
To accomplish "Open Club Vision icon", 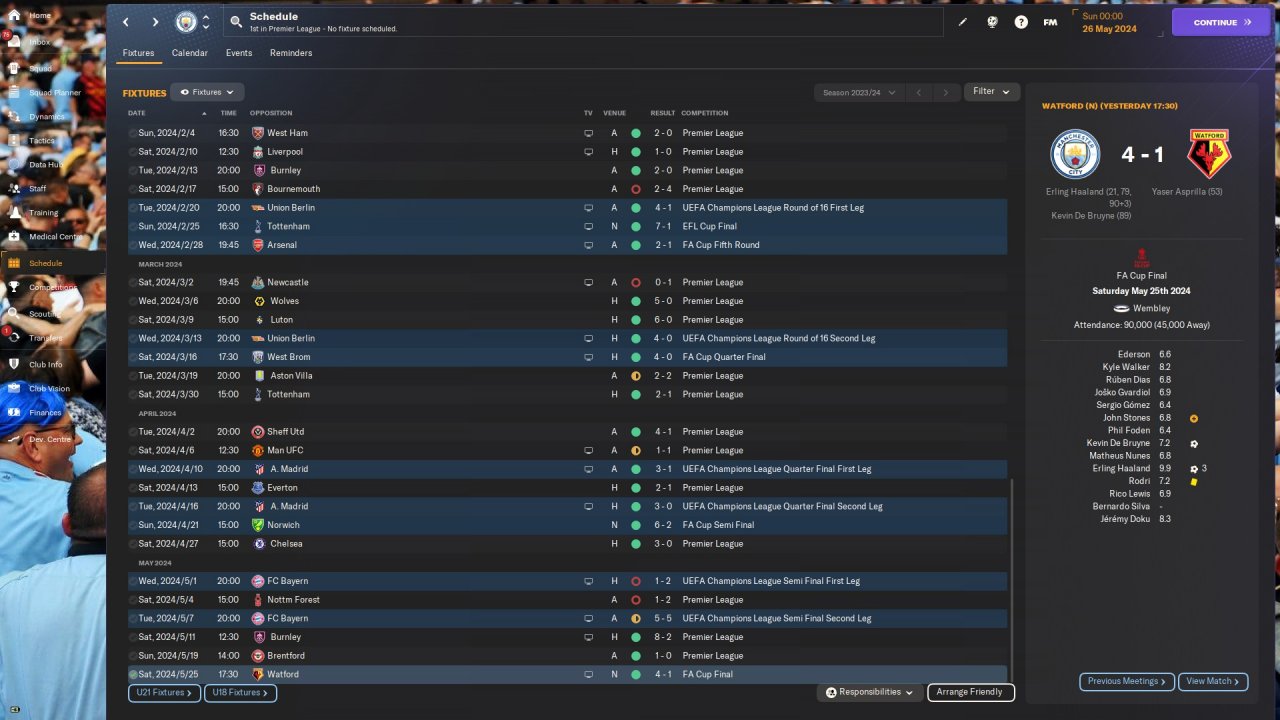I will point(14,389).
